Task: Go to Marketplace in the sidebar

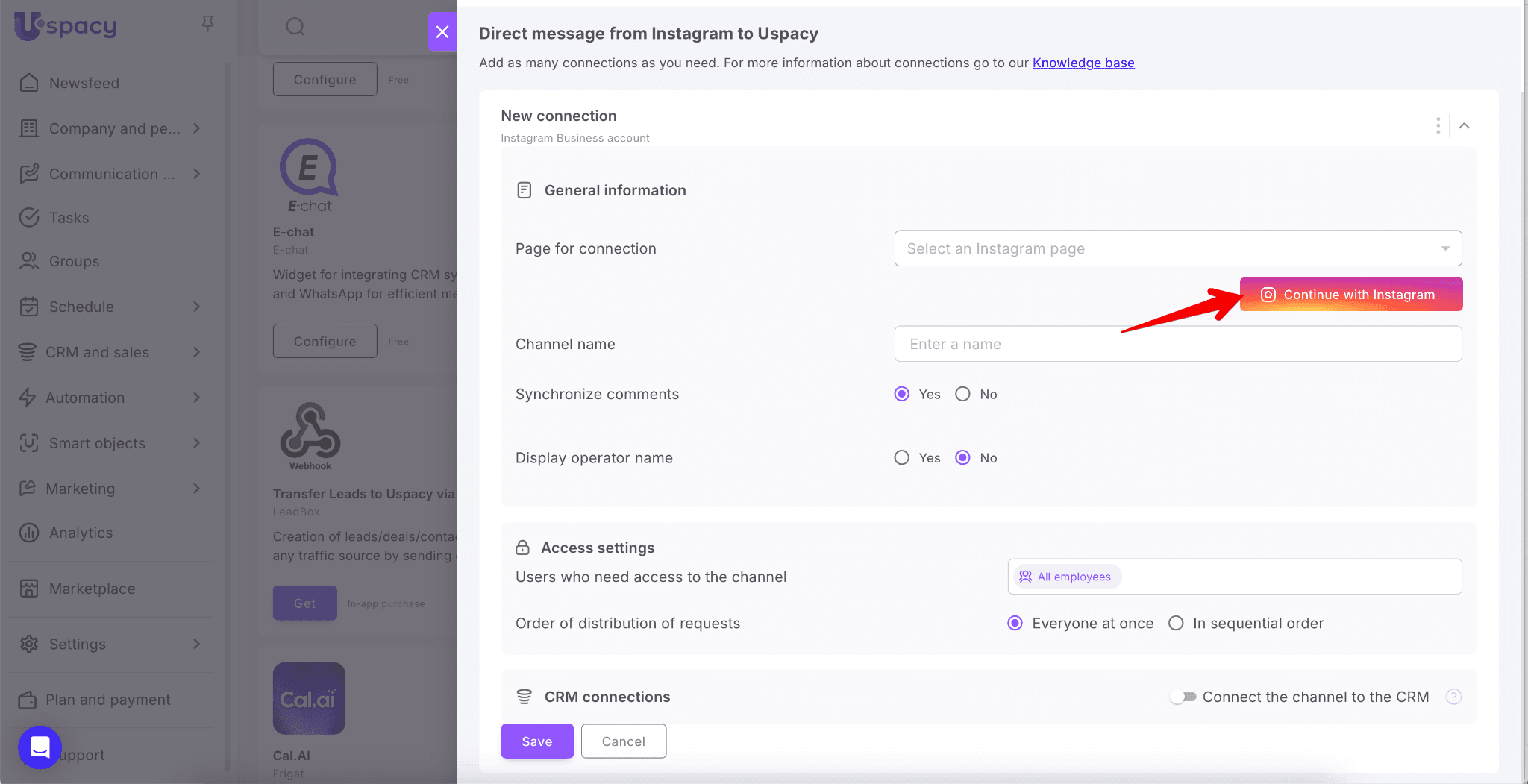Action: (x=92, y=589)
